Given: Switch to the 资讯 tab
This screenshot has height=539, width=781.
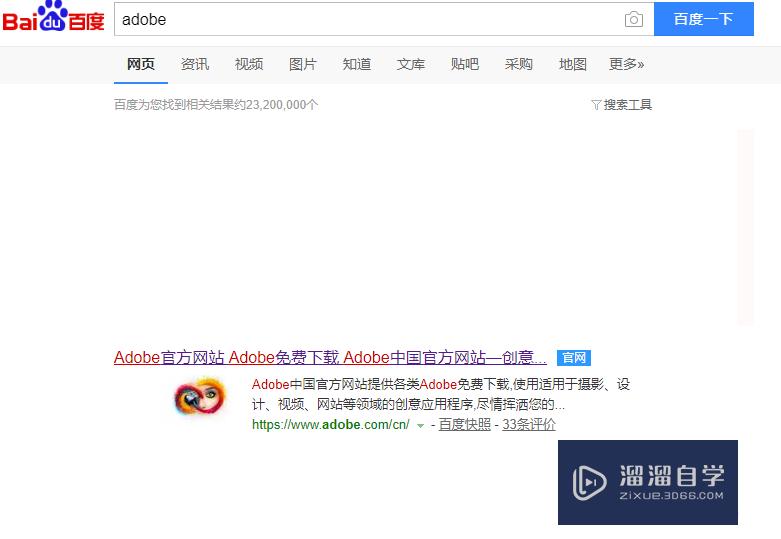Looking at the screenshot, I should [x=195, y=64].
